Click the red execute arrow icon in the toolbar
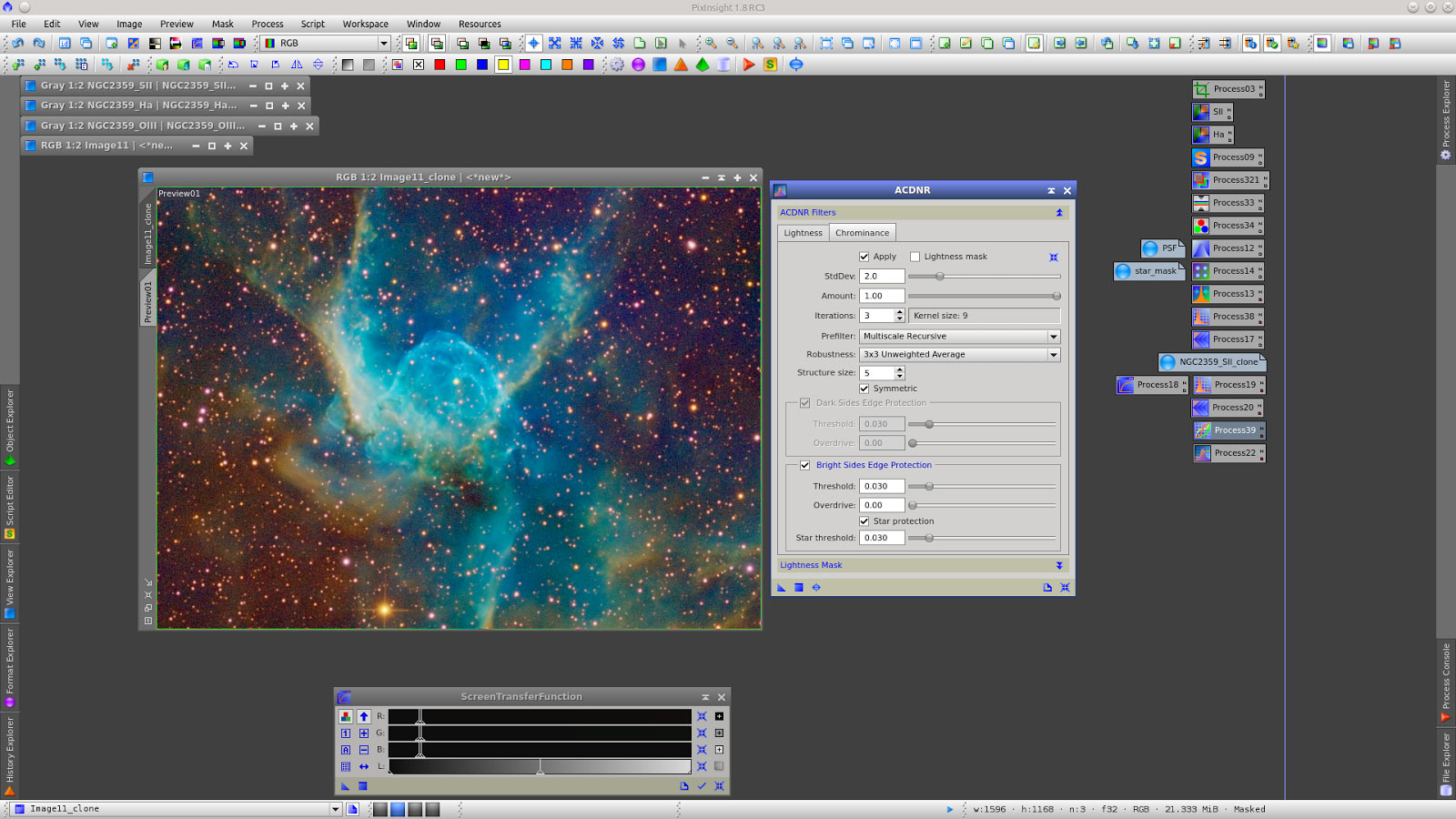 click(748, 65)
